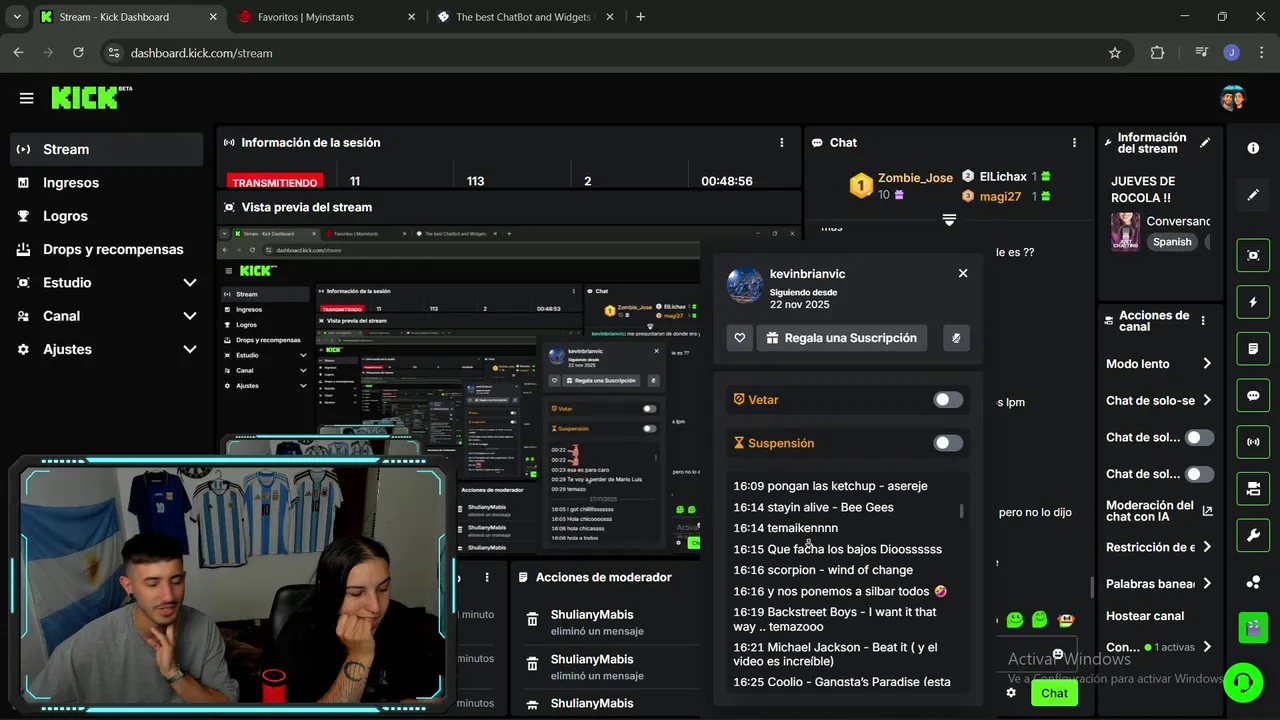Viewport: 1280px width, 720px height.
Task: Toggle the first Chat de sol... switch
Action: coord(1199,438)
